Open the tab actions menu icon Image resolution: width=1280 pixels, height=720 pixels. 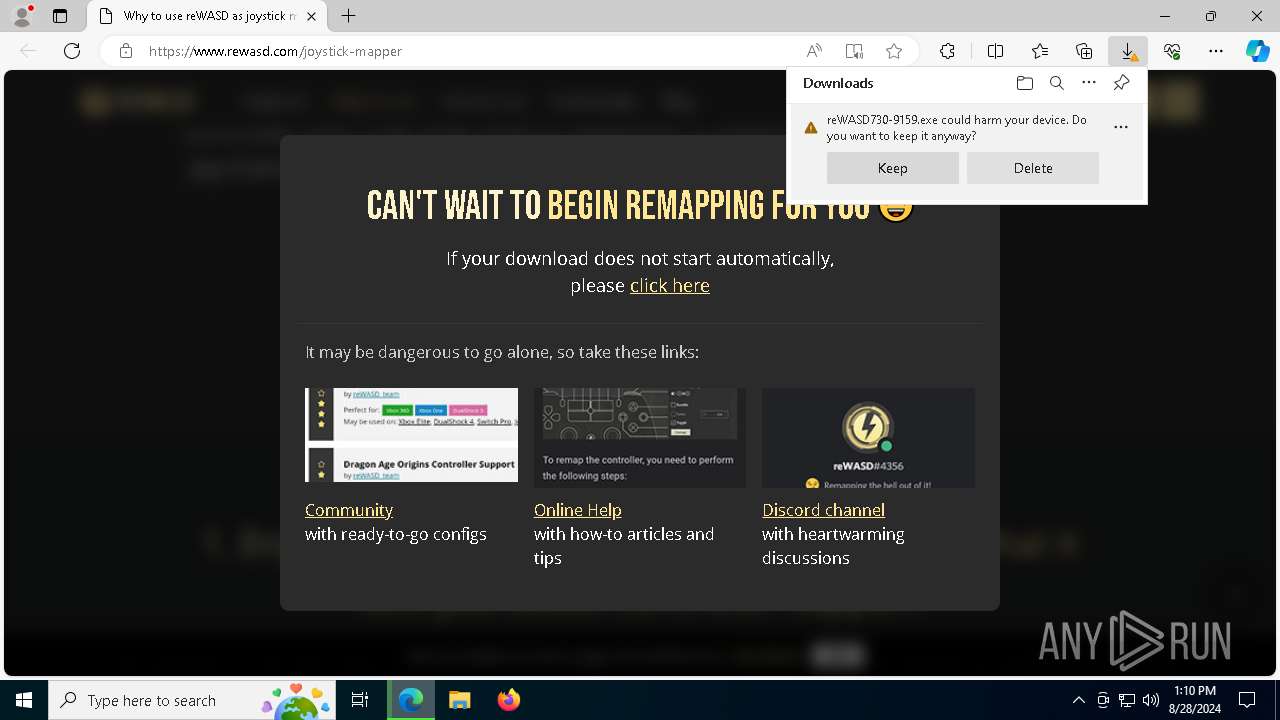point(60,16)
